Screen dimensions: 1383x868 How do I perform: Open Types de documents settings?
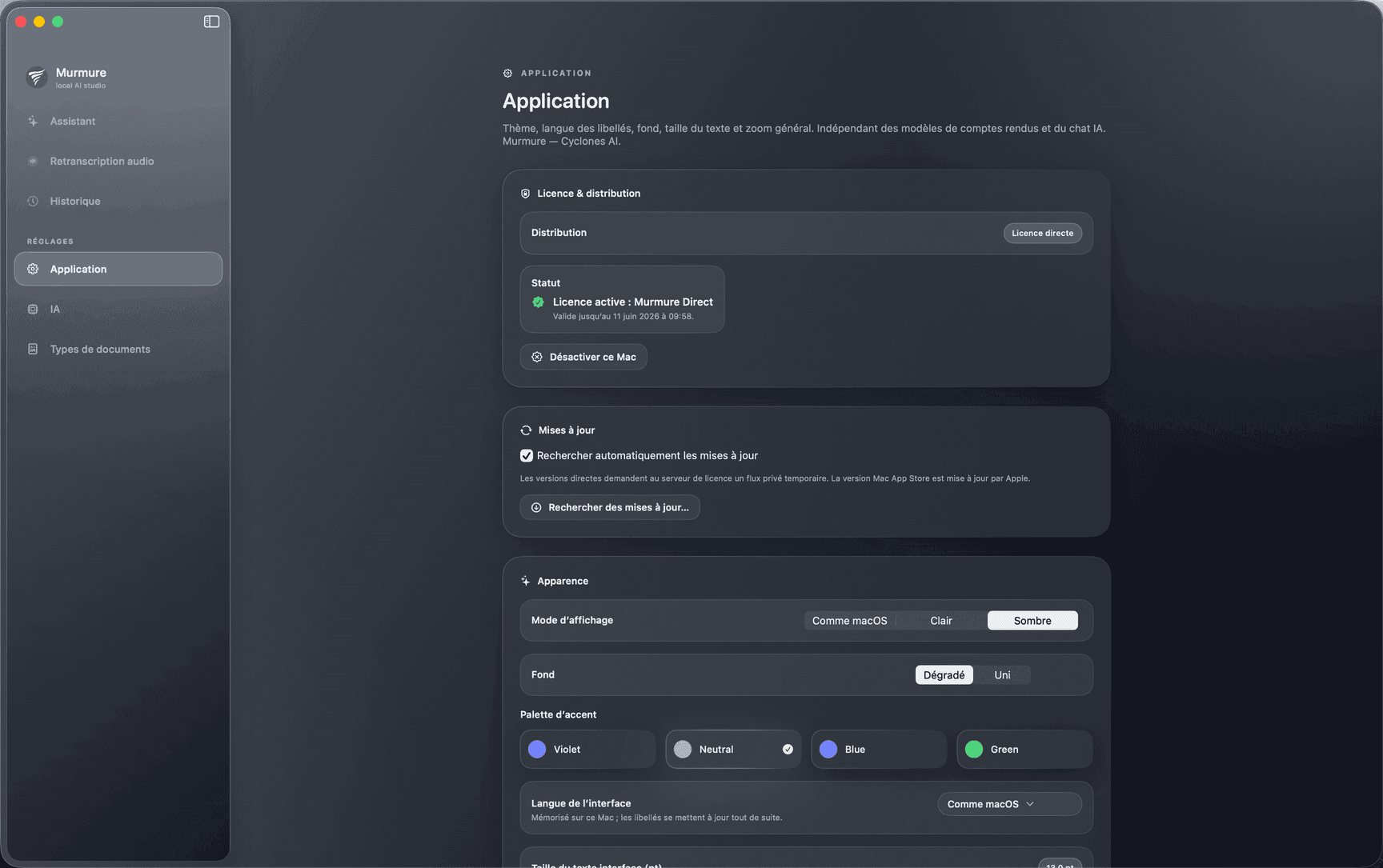coord(118,350)
